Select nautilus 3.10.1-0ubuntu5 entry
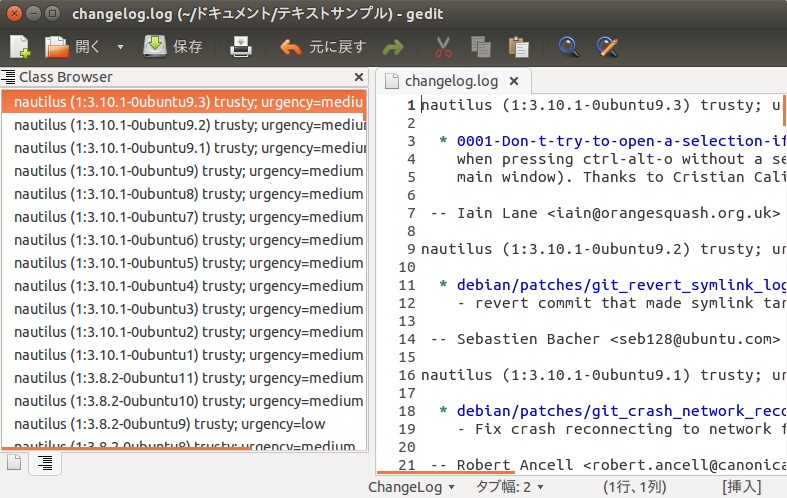 184,263
